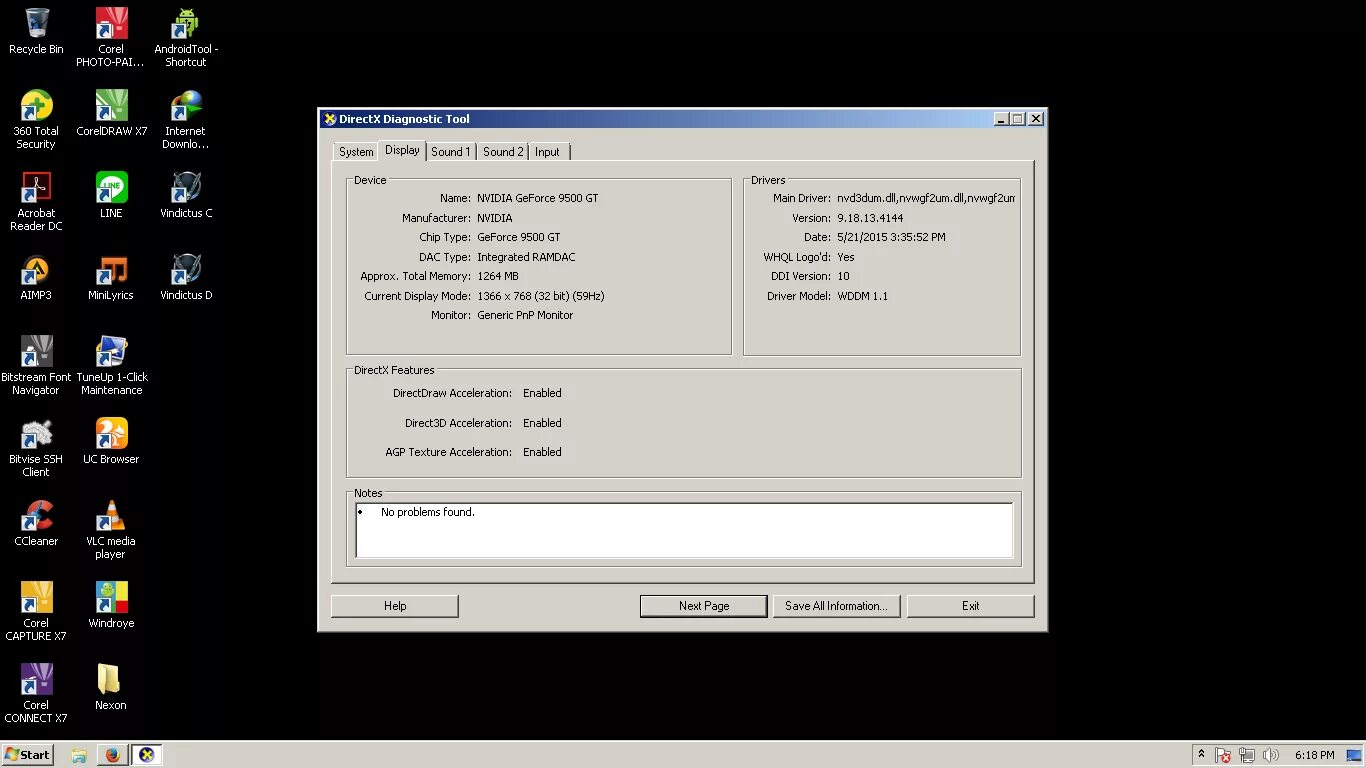
Task: Open Internet Download Manager icon
Action: coord(186,119)
